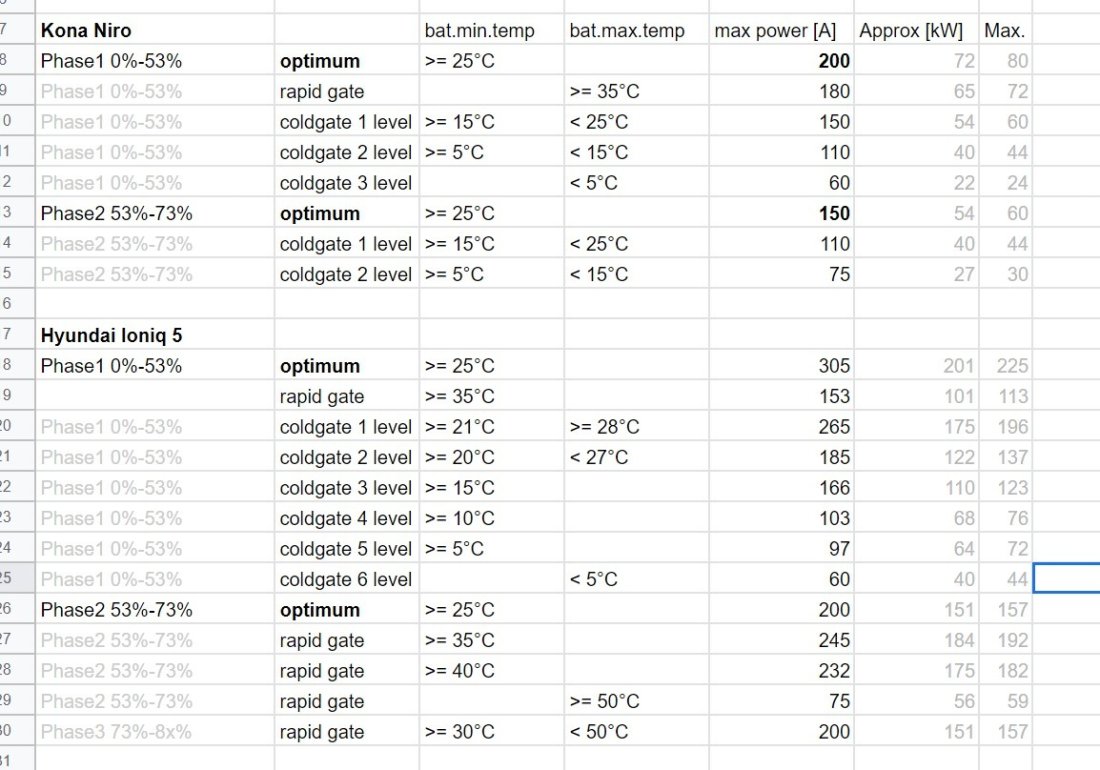
Task: Select the 'Hyundai Ioniq 5' header cell
Action: [x=154, y=335]
